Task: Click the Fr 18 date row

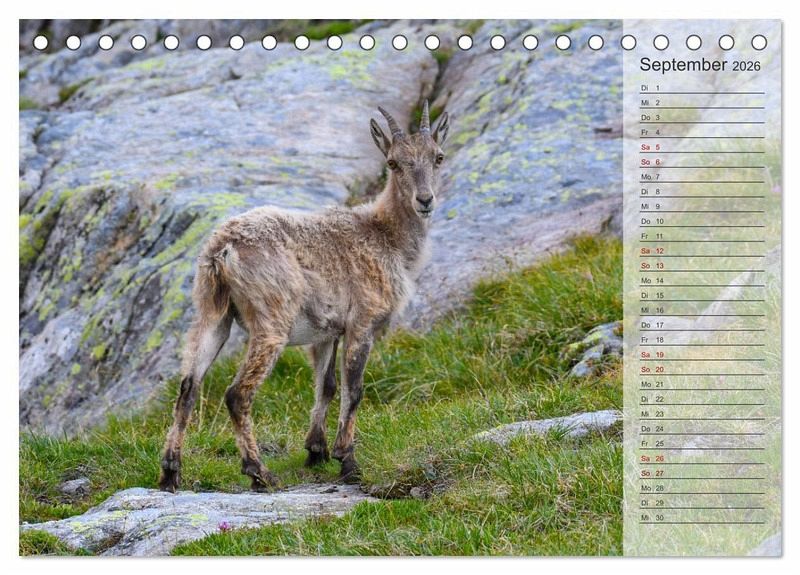Action: tap(700, 340)
